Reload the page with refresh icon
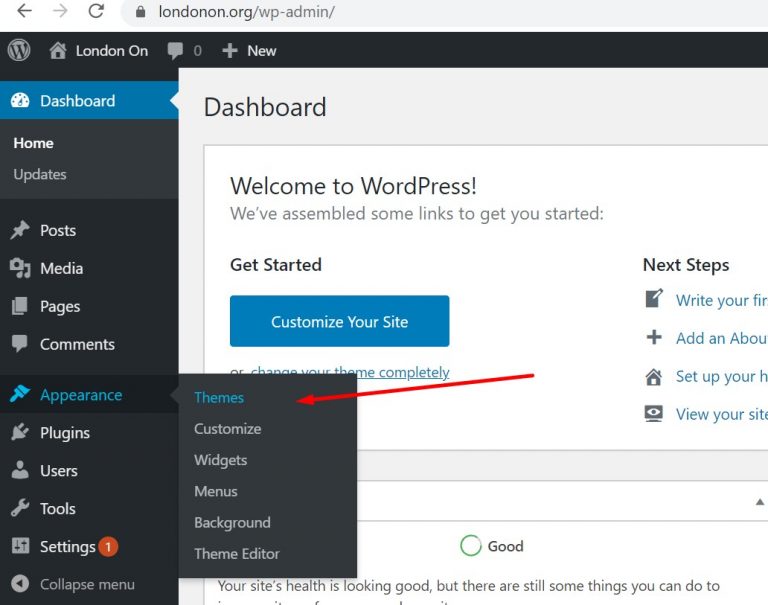The height and width of the screenshot is (605, 768). 96,11
